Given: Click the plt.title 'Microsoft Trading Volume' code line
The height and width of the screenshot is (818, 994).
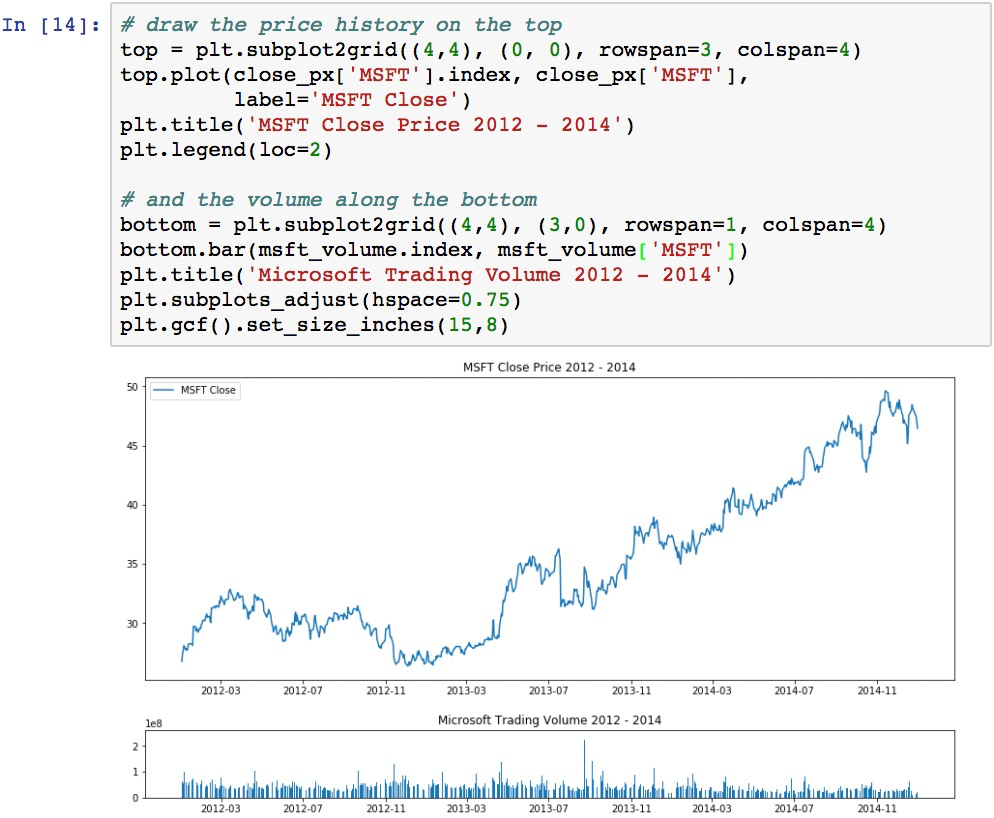Looking at the screenshot, I should [428, 275].
